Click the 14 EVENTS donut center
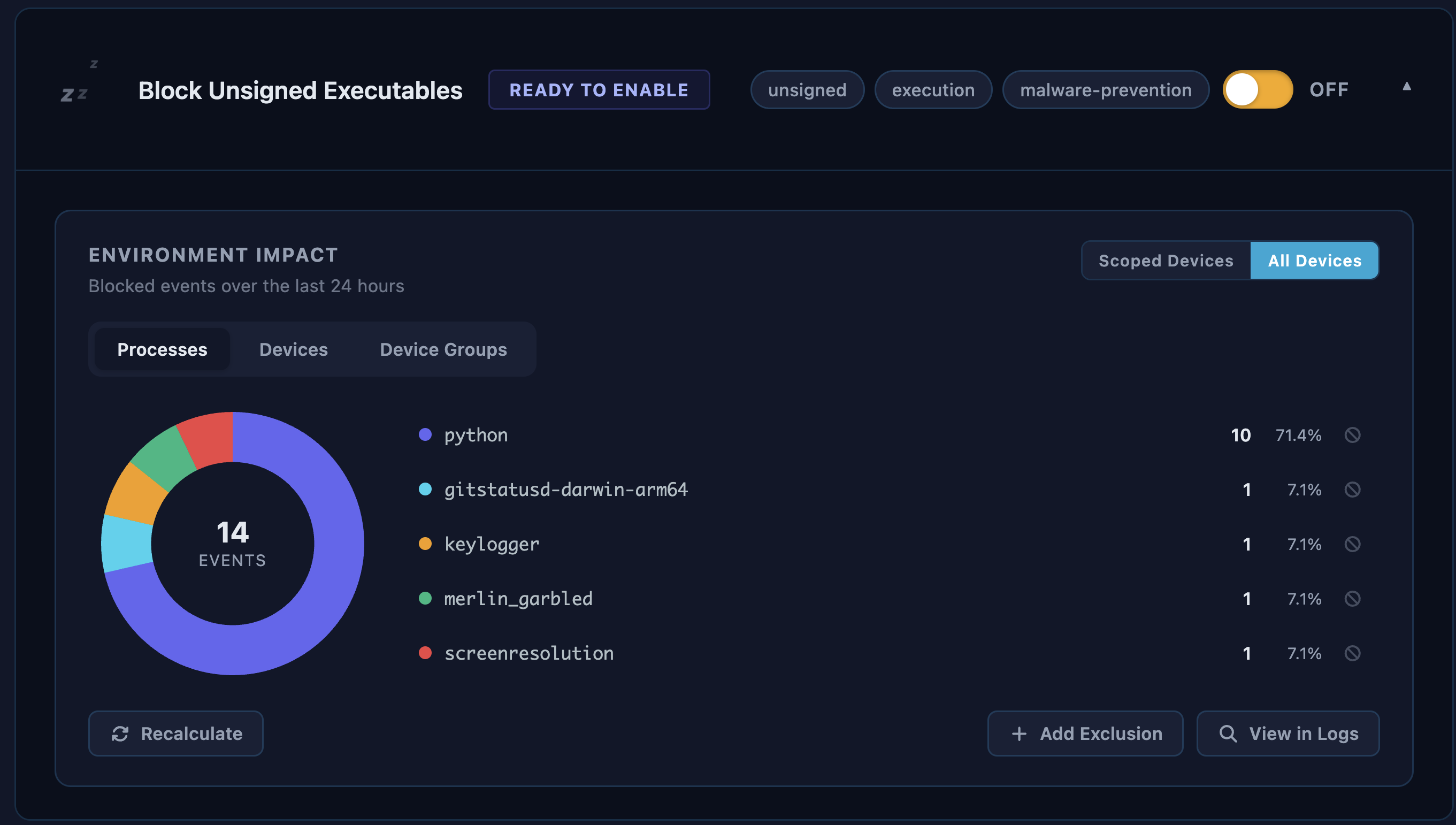 pyautogui.click(x=233, y=543)
